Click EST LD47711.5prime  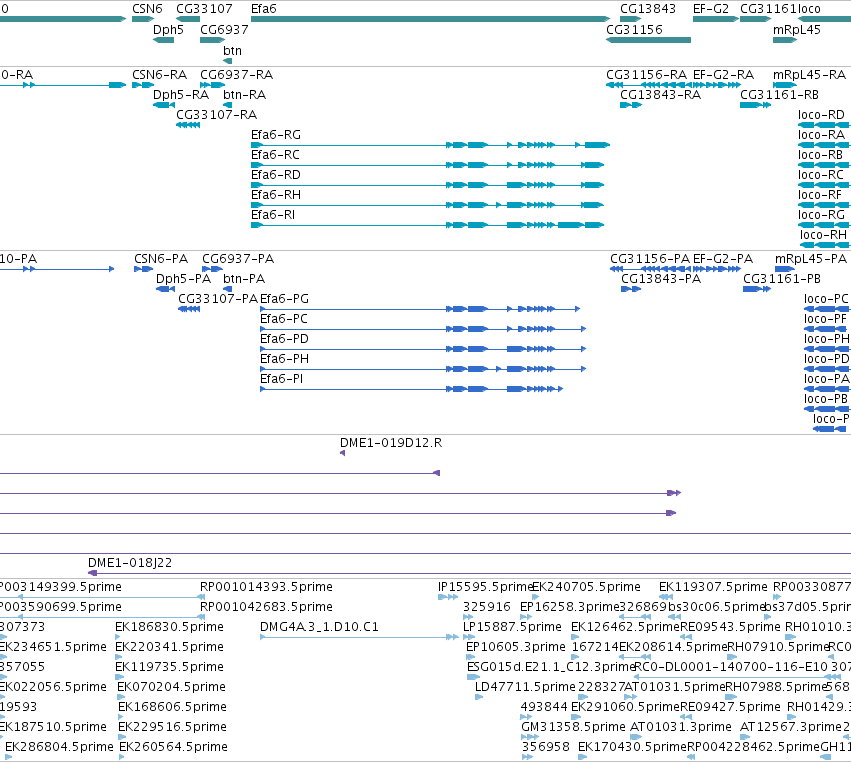pos(525,687)
